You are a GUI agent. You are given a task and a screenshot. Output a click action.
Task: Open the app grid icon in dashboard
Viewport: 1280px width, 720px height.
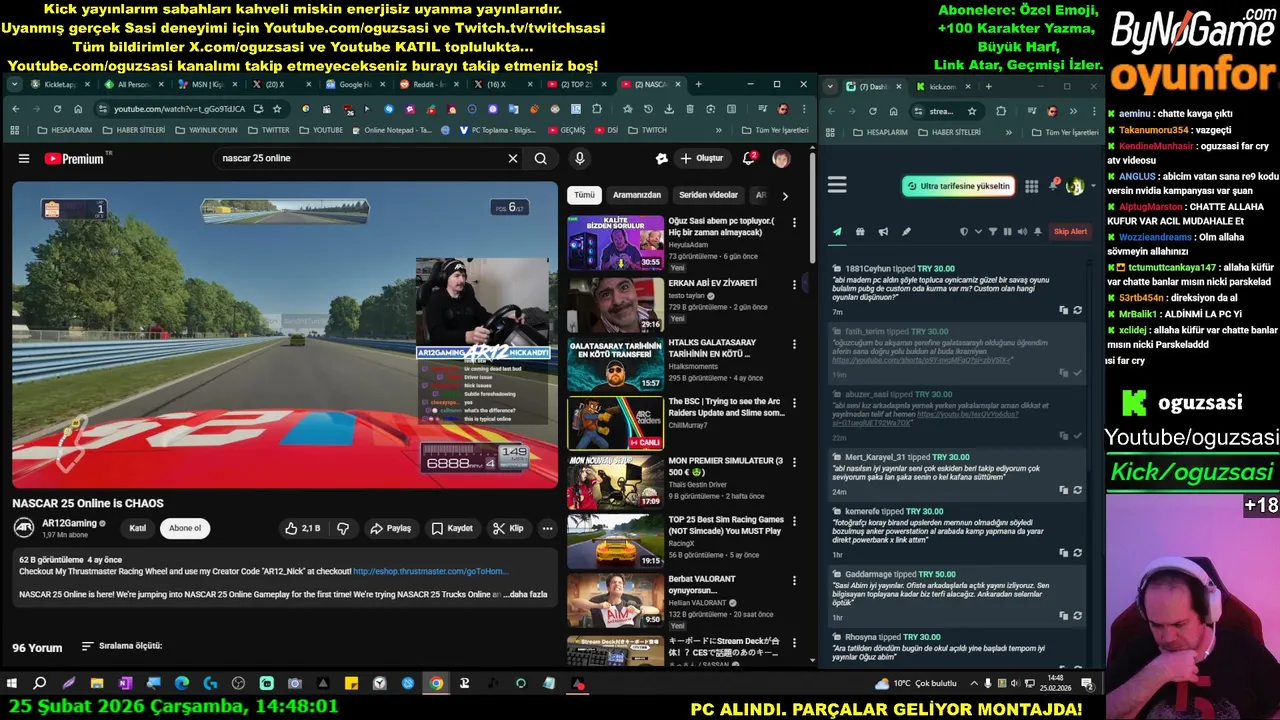coord(1031,186)
